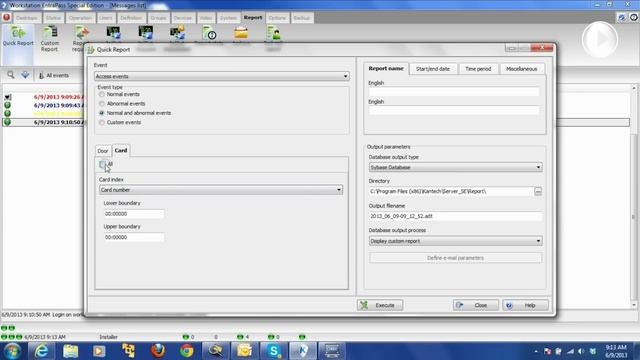Image resolution: width=640 pixels, height=360 pixels.
Task: Click green status icon of 9:09:43 message row
Action: click(x=7, y=105)
